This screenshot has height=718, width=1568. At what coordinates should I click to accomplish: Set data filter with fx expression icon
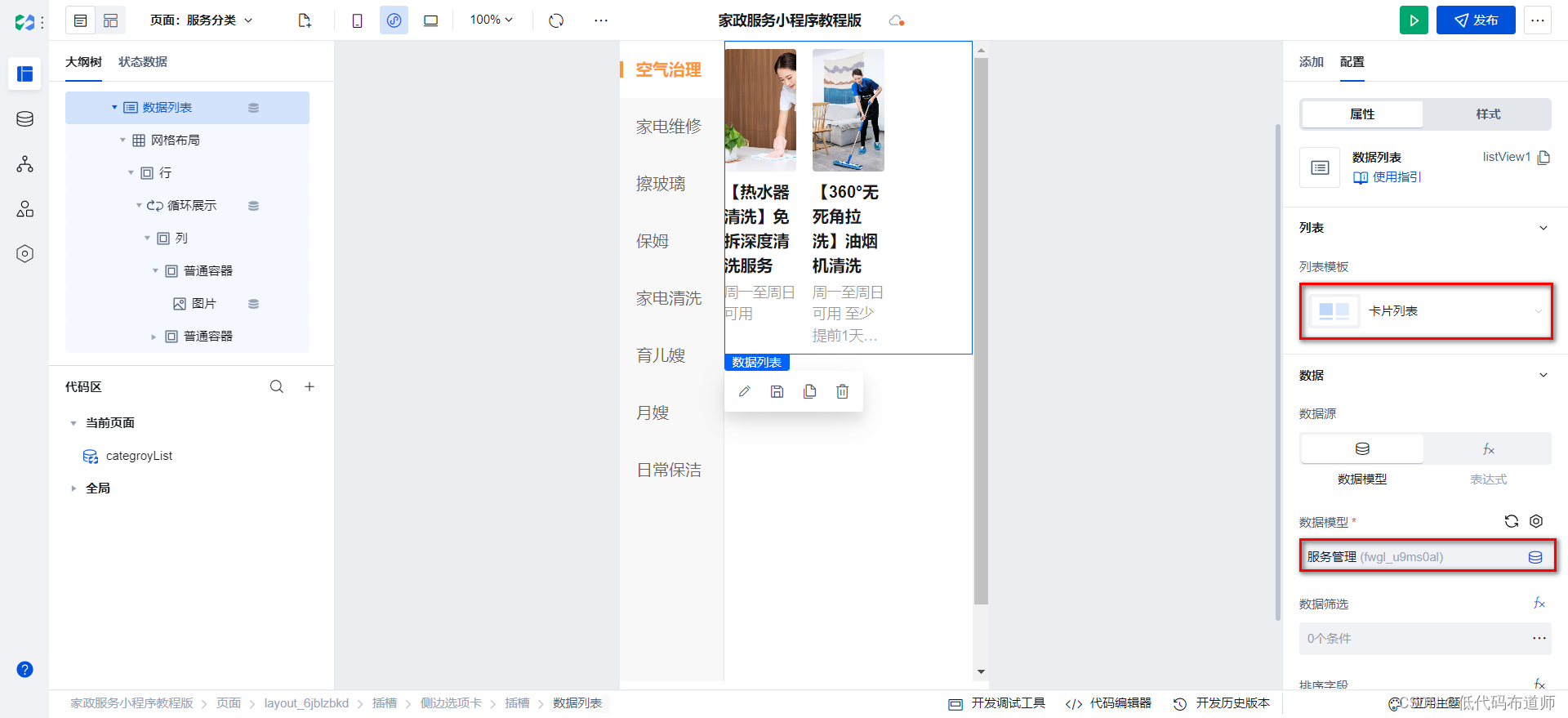pyautogui.click(x=1539, y=603)
